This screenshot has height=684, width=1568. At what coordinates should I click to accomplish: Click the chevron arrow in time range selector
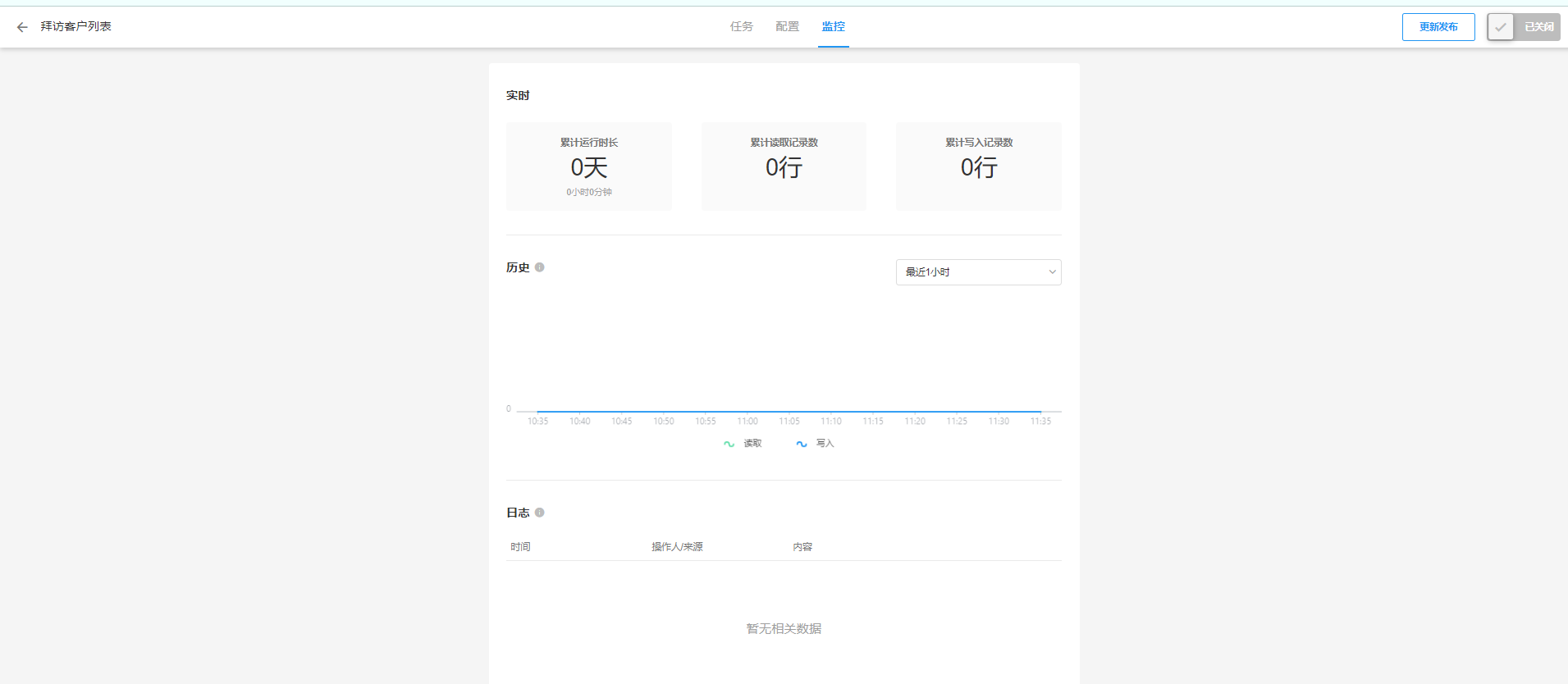tap(1052, 272)
